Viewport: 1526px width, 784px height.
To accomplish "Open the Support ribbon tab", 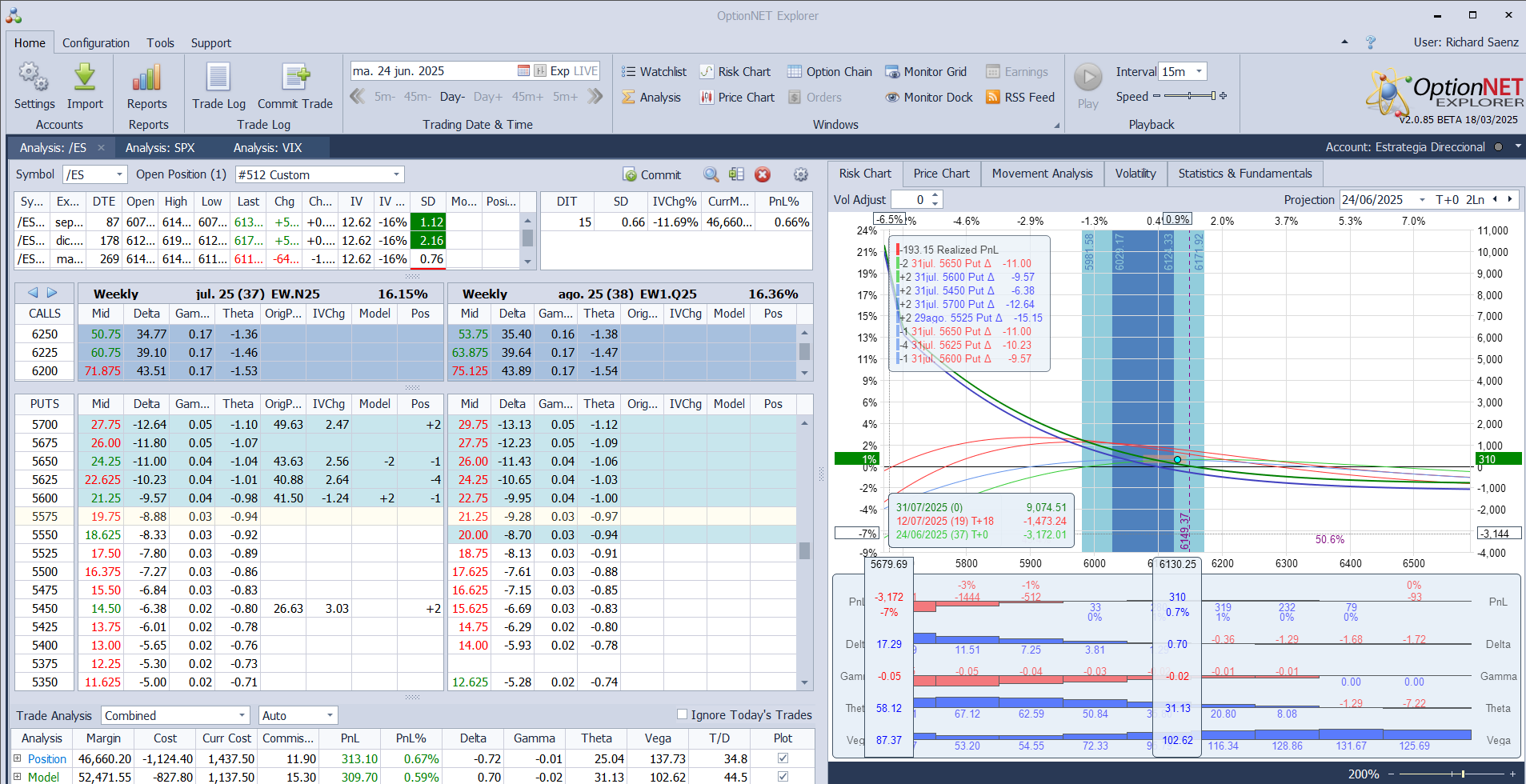I will point(211,43).
